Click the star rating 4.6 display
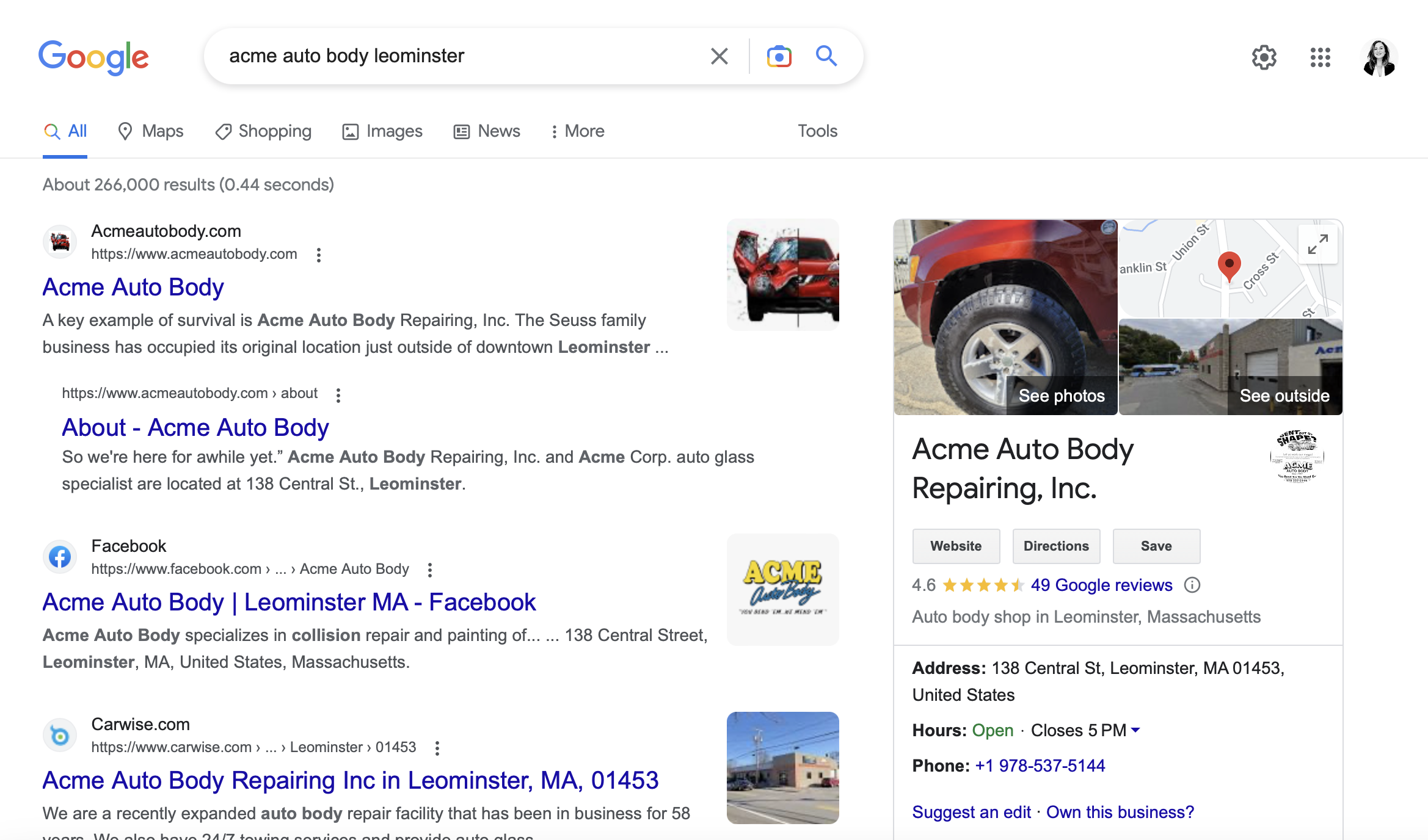This screenshot has width=1428, height=840. (x=983, y=585)
